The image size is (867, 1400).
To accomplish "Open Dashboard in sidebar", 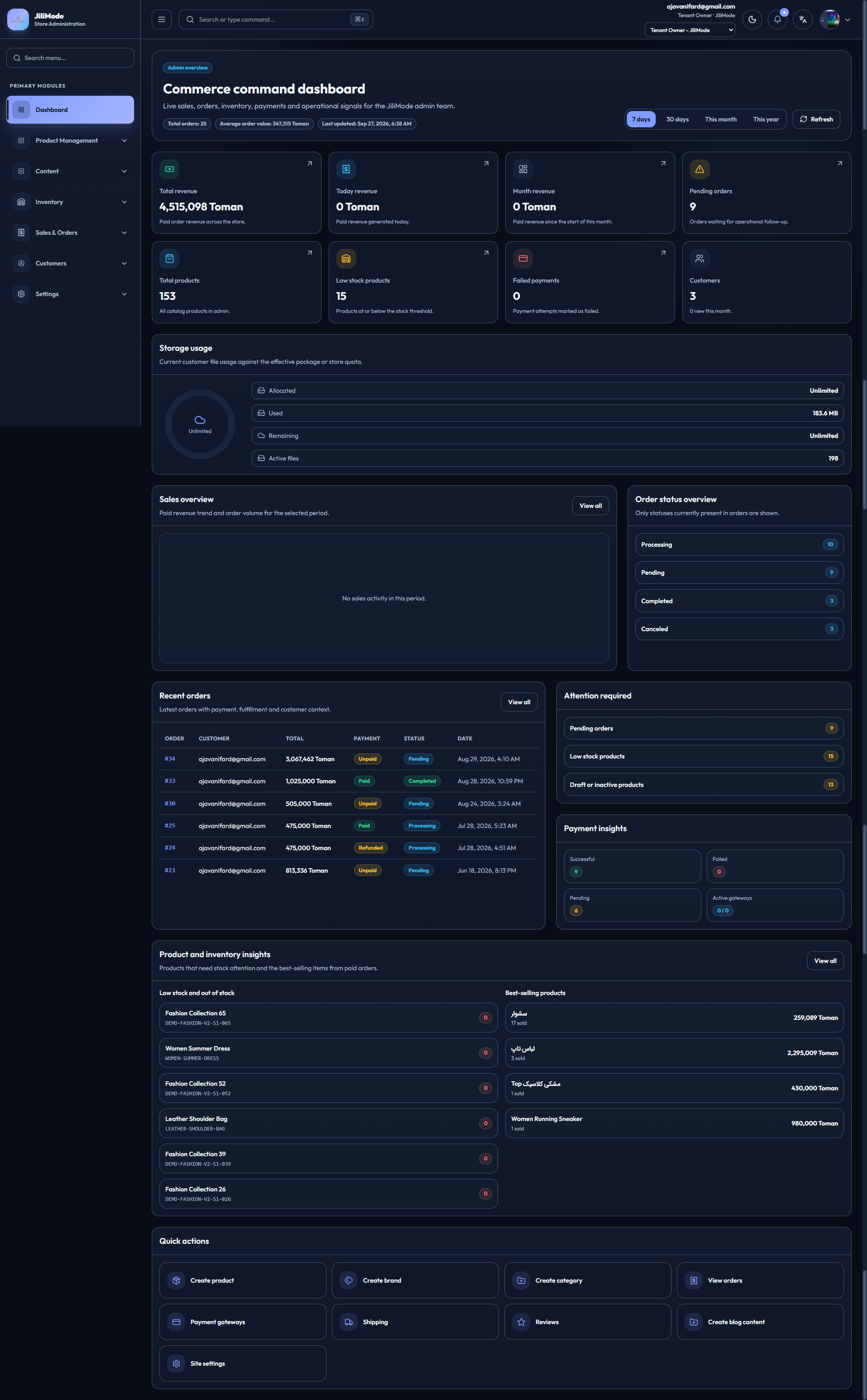I will [70, 110].
